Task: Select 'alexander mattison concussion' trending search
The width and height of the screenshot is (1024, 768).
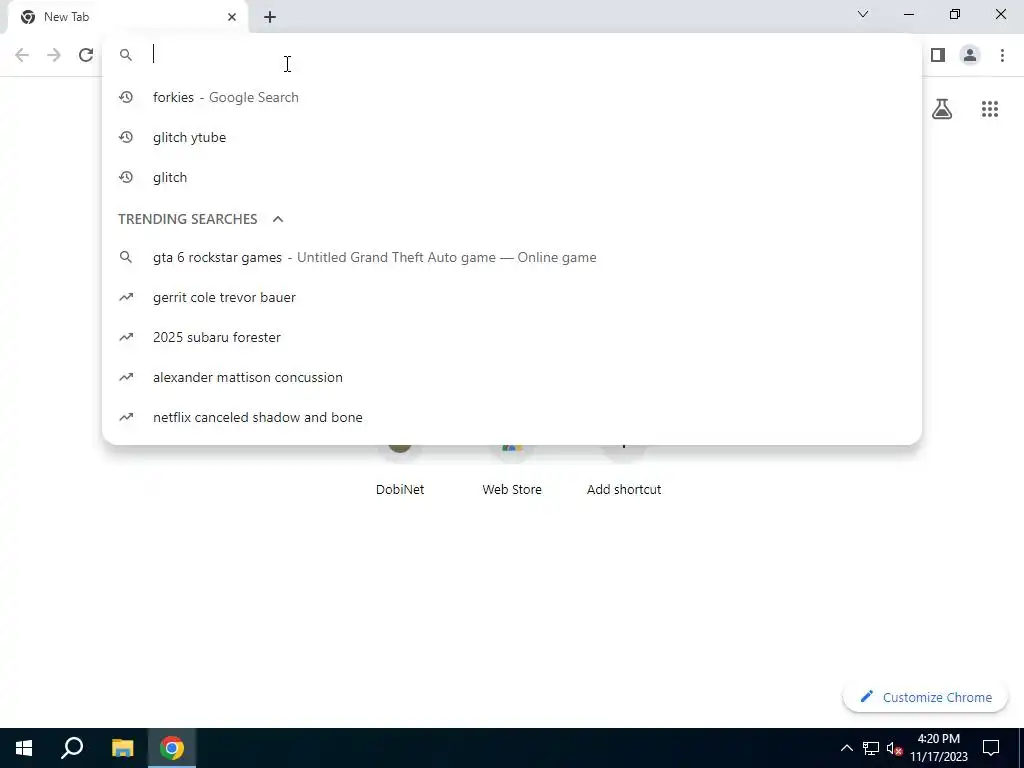Action: 512,377
